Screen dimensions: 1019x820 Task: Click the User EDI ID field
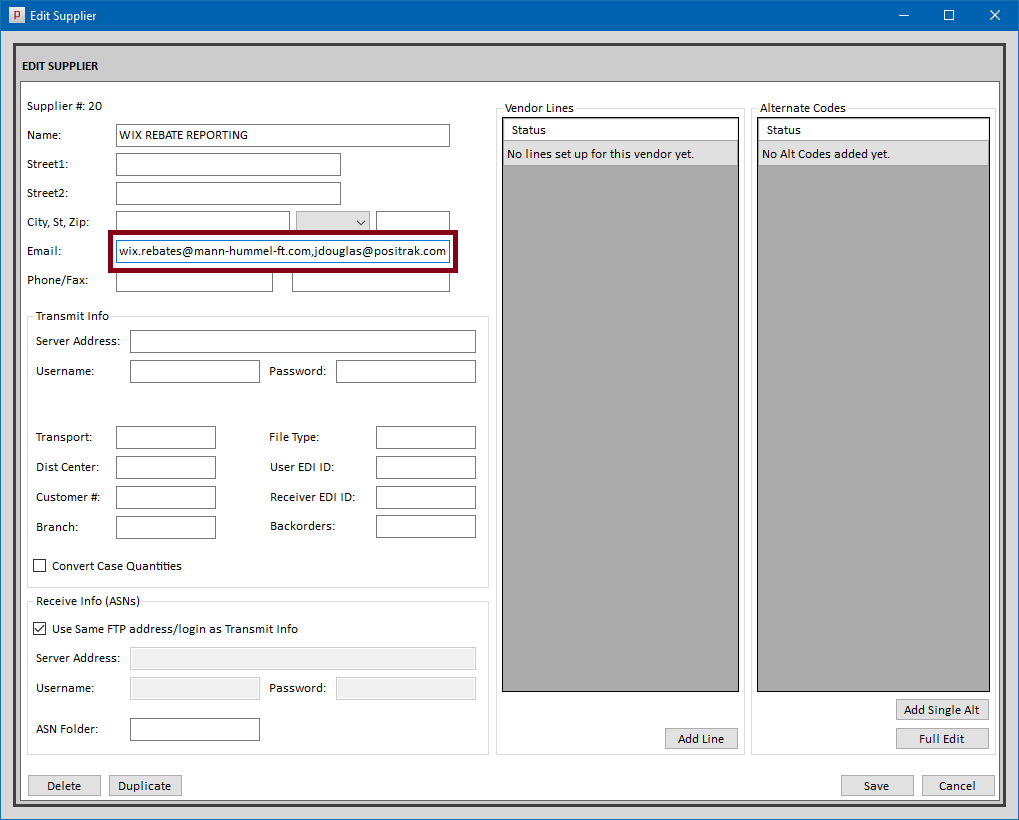point(426,467)
